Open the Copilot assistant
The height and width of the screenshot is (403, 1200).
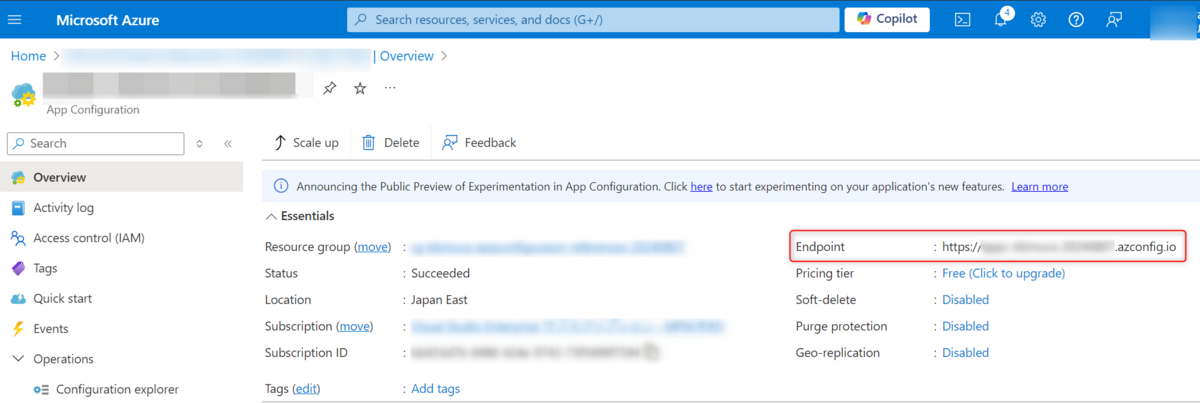click(x=887, y=19)
